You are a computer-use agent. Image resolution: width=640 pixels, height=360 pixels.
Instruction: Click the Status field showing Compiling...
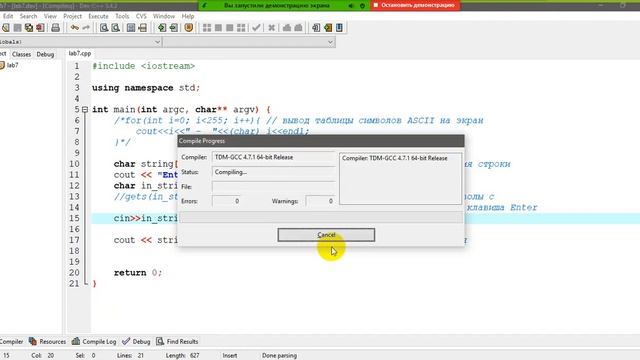pos(273,172)
